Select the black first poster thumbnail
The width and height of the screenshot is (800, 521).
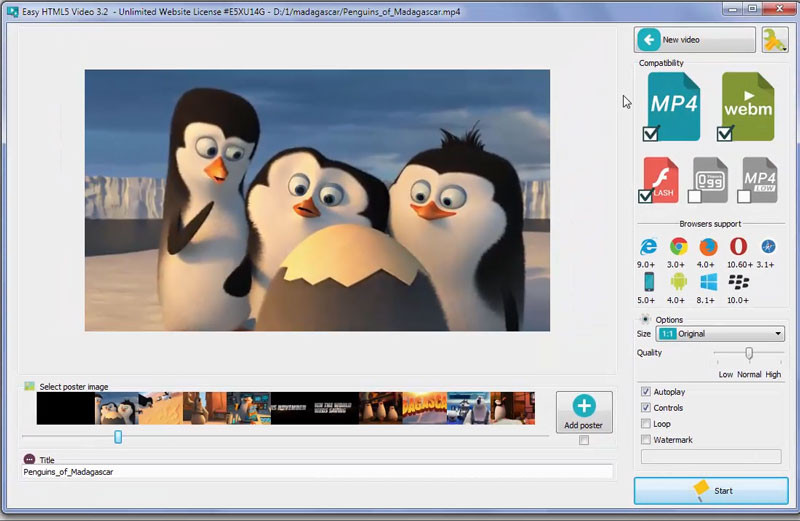(x=66, y=408)
